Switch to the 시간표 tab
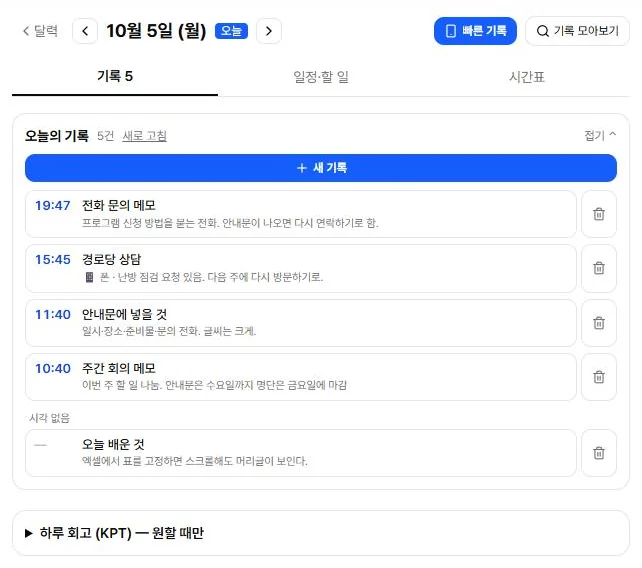Image resolution: width=642 pixels, height=568 pixels. [527, 77]
